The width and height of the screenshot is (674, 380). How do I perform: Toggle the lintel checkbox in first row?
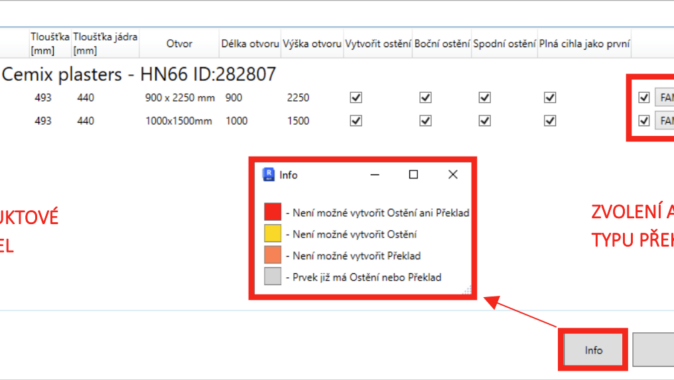(x=644, y=98)
